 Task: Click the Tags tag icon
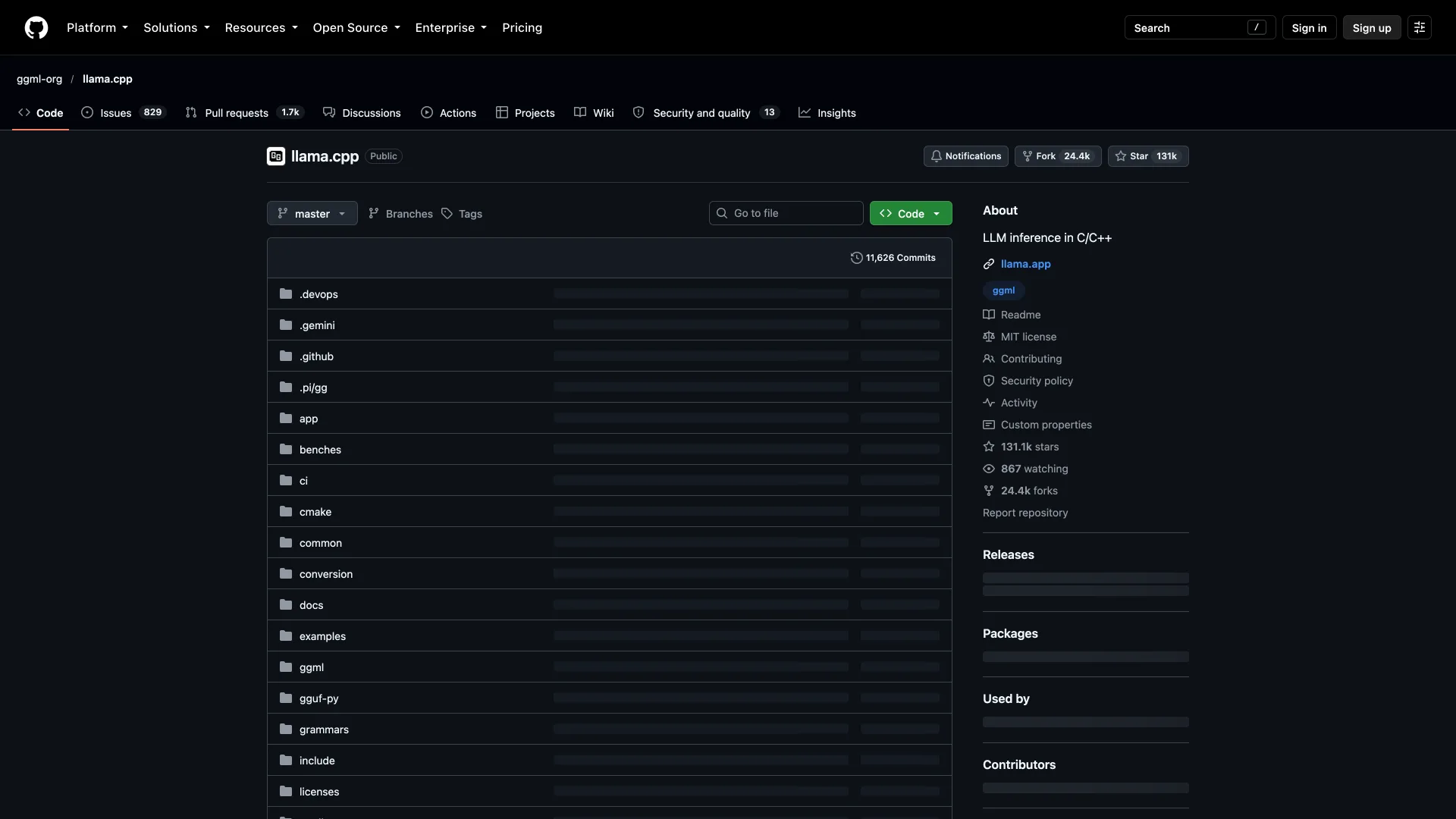(x=447, y=214)
